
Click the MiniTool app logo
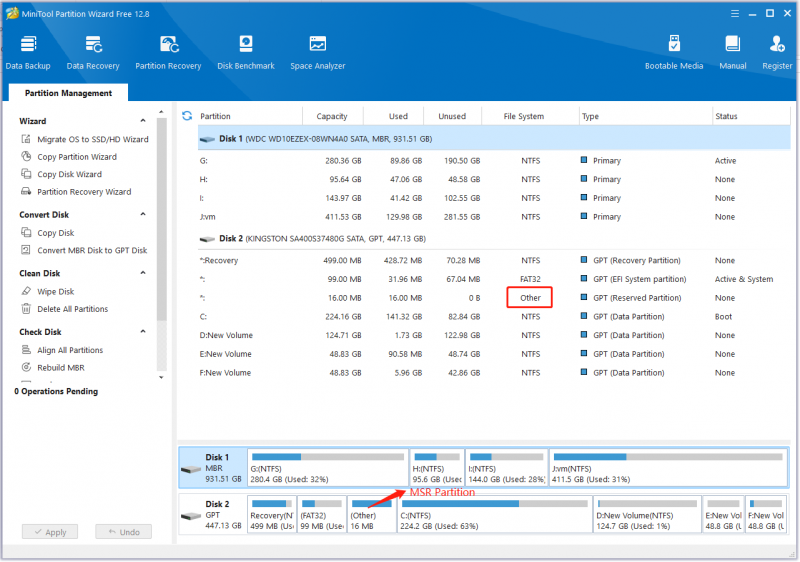coord(12,13)
